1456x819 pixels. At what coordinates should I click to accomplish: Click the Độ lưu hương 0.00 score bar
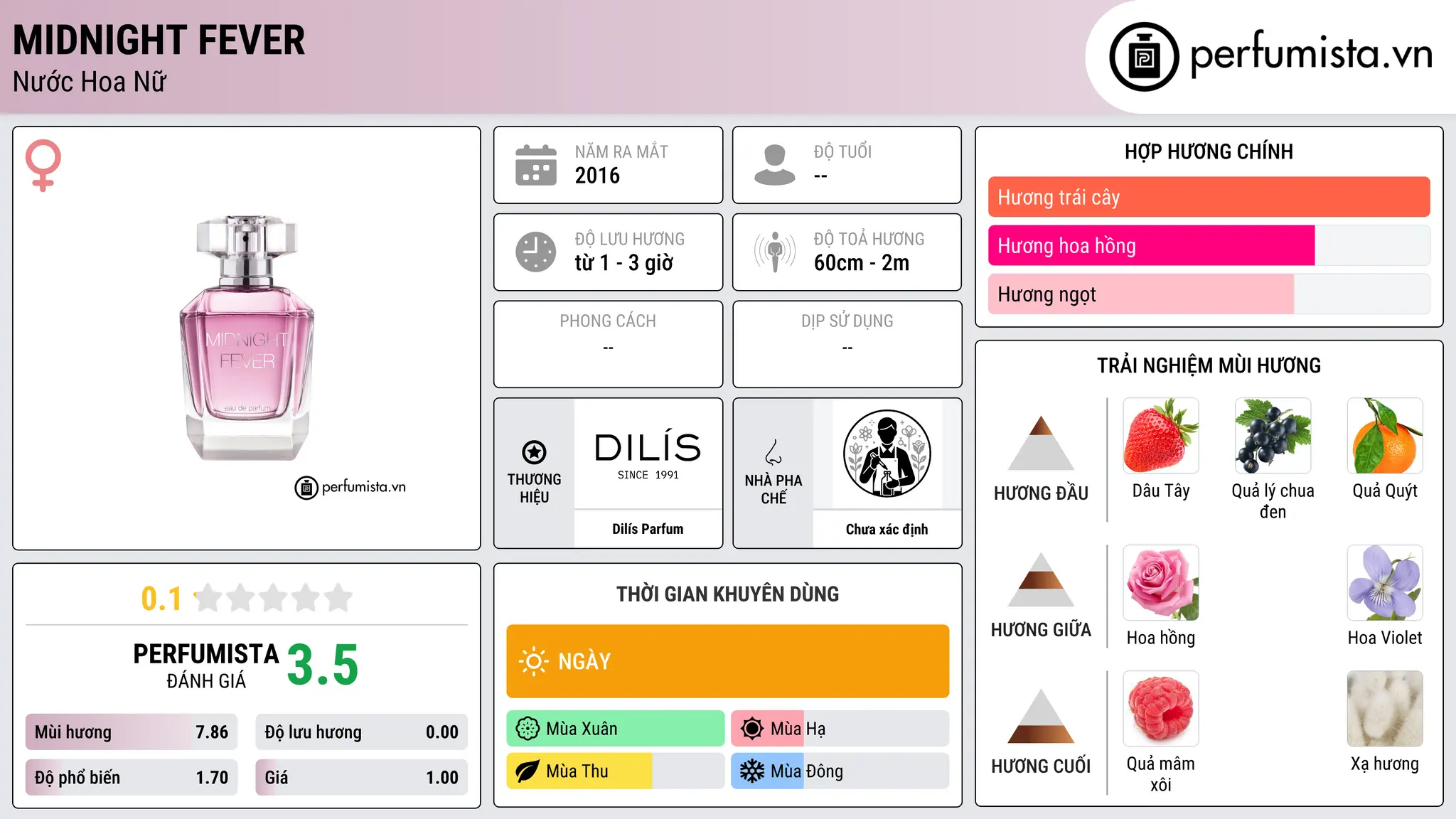tap(362, 732)
